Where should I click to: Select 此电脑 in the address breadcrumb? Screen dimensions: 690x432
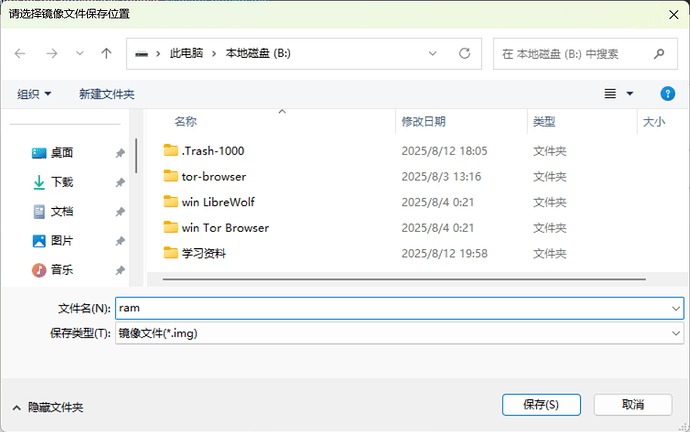pos(187,54)
